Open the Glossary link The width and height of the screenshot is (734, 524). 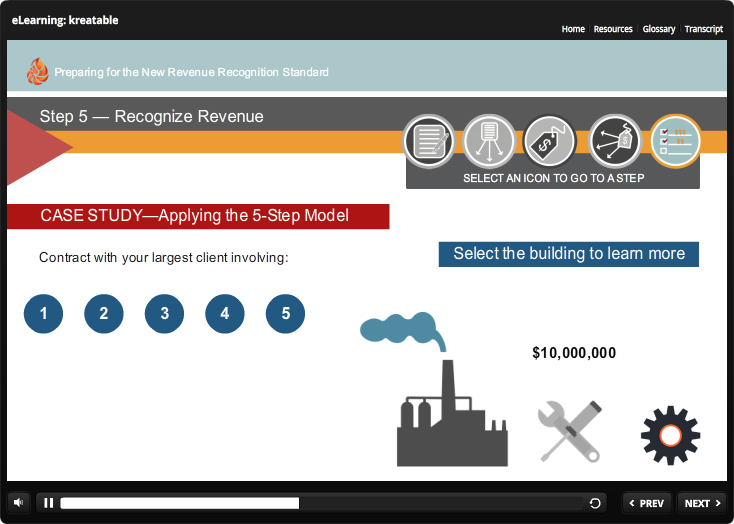tap(659, 29)
